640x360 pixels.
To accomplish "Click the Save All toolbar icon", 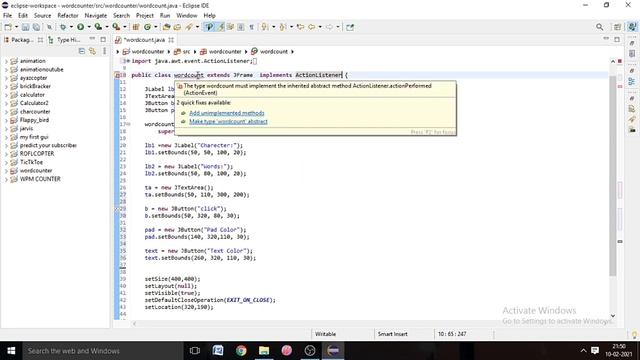I will (x=36, y=27).
